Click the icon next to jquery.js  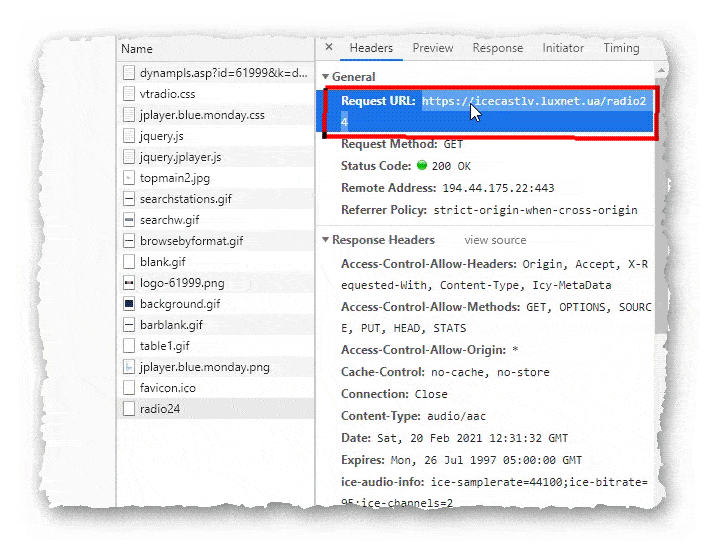click(129, 136)
